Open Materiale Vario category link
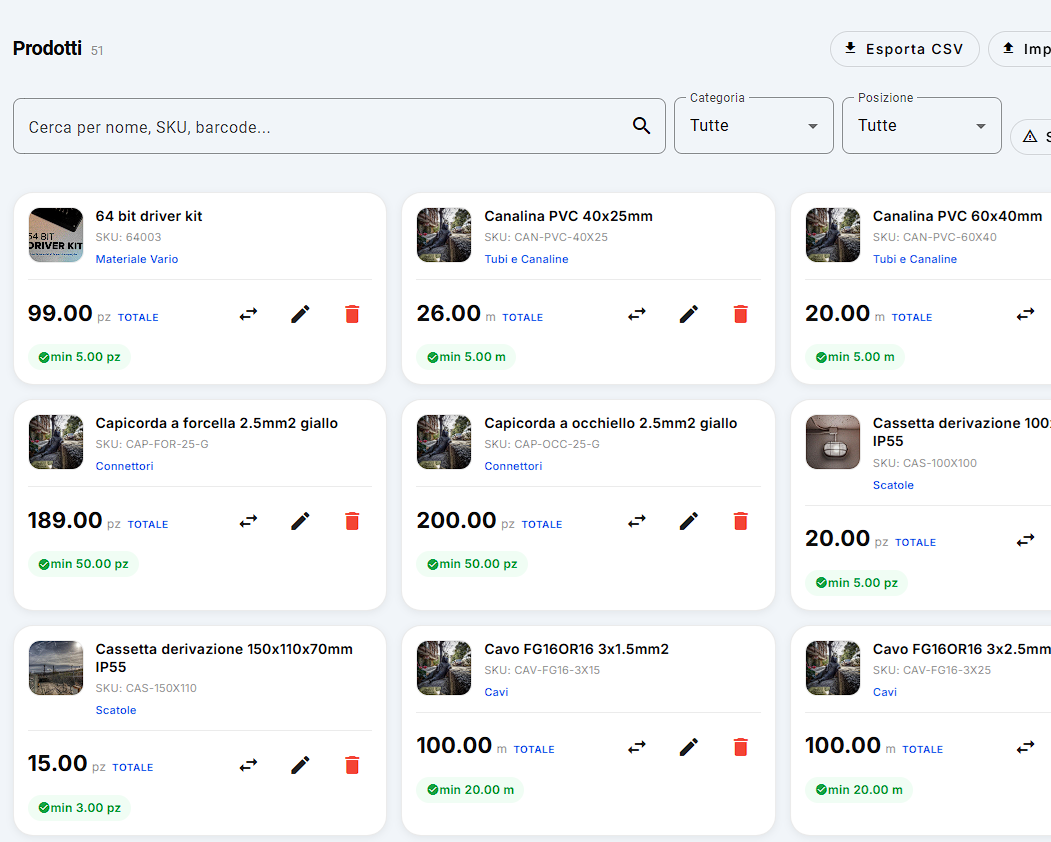Screen dimensions: 1051x842 137,259
